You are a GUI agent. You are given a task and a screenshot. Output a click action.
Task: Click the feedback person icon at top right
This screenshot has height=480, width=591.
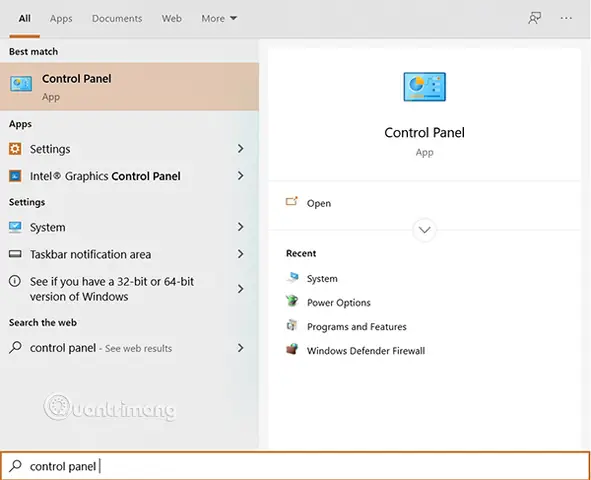(x=534, y=18)
